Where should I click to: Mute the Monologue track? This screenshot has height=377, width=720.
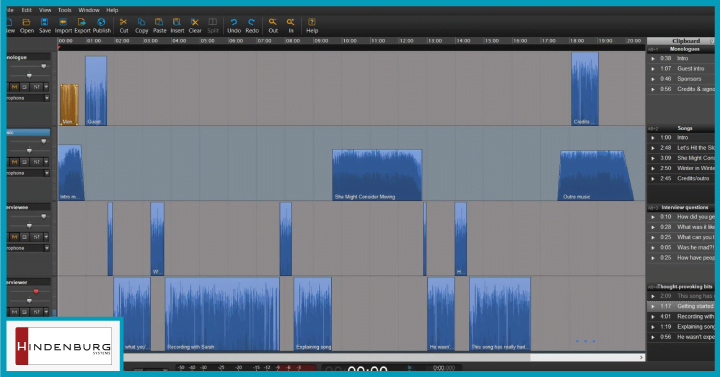(14, 87)
